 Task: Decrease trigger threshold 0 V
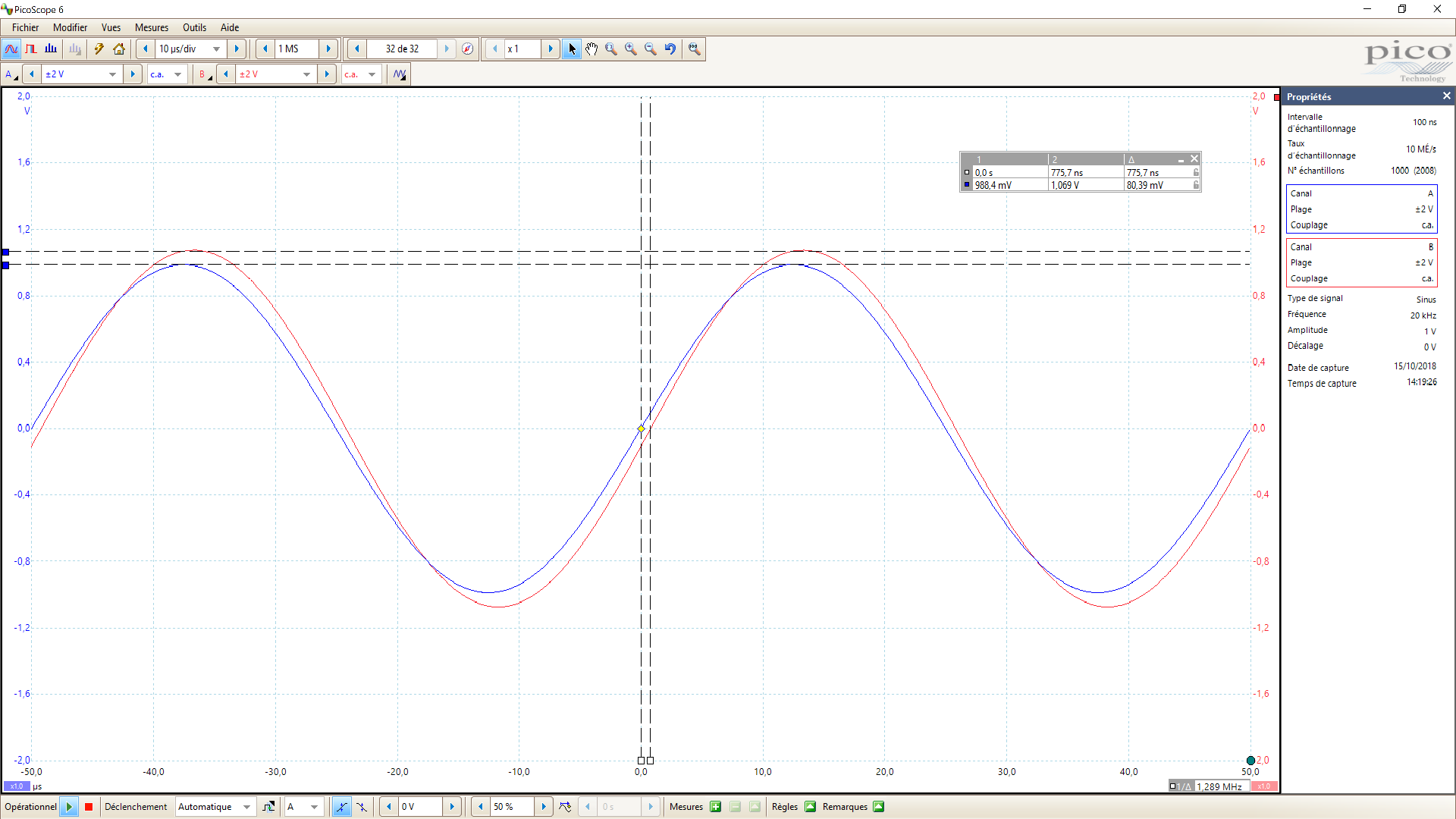[389, 807]
